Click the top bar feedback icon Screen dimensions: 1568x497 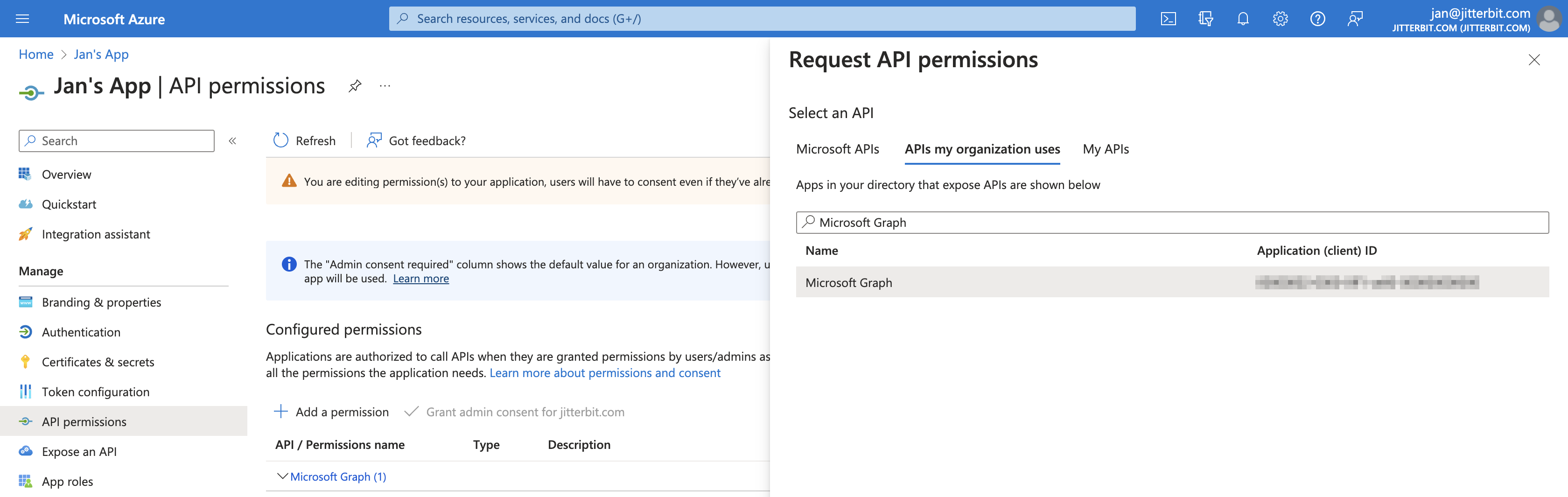[x=1355, y=19]
